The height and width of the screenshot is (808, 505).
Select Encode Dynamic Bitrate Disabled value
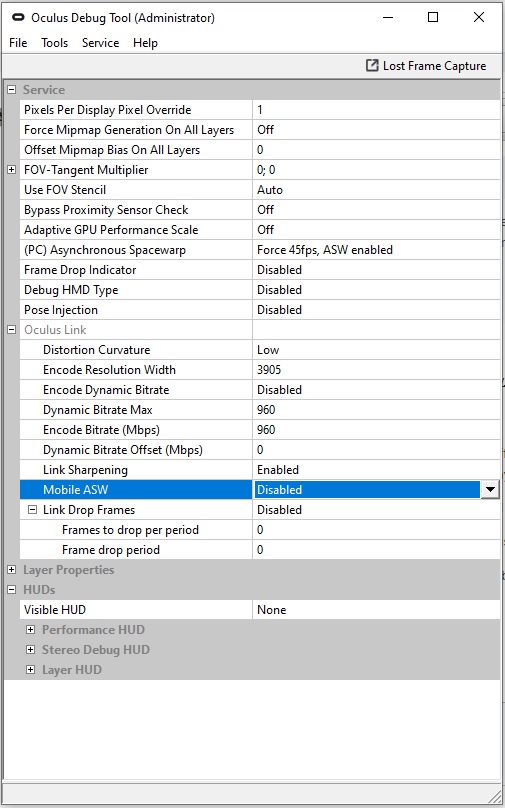click(376, 390)
